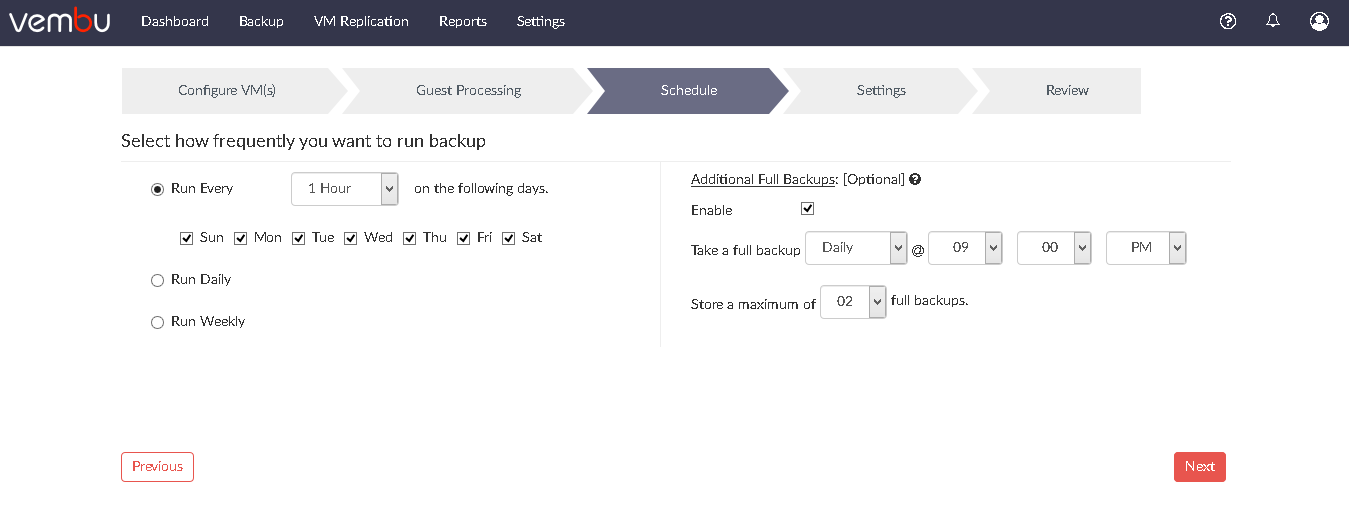Click the Vembu logo
1349x511 pixels.
click(x=60, y=22)
